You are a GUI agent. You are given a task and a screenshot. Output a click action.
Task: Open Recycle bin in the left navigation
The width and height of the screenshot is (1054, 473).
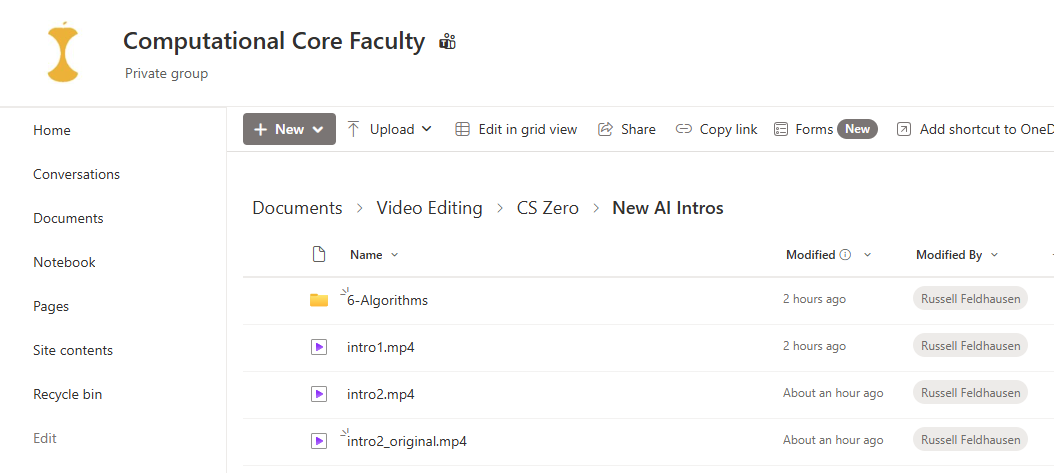[68, 394]
